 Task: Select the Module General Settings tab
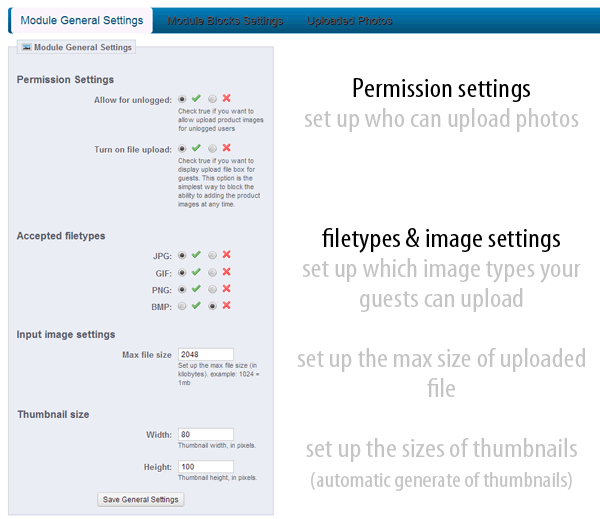tap(79, 20)
